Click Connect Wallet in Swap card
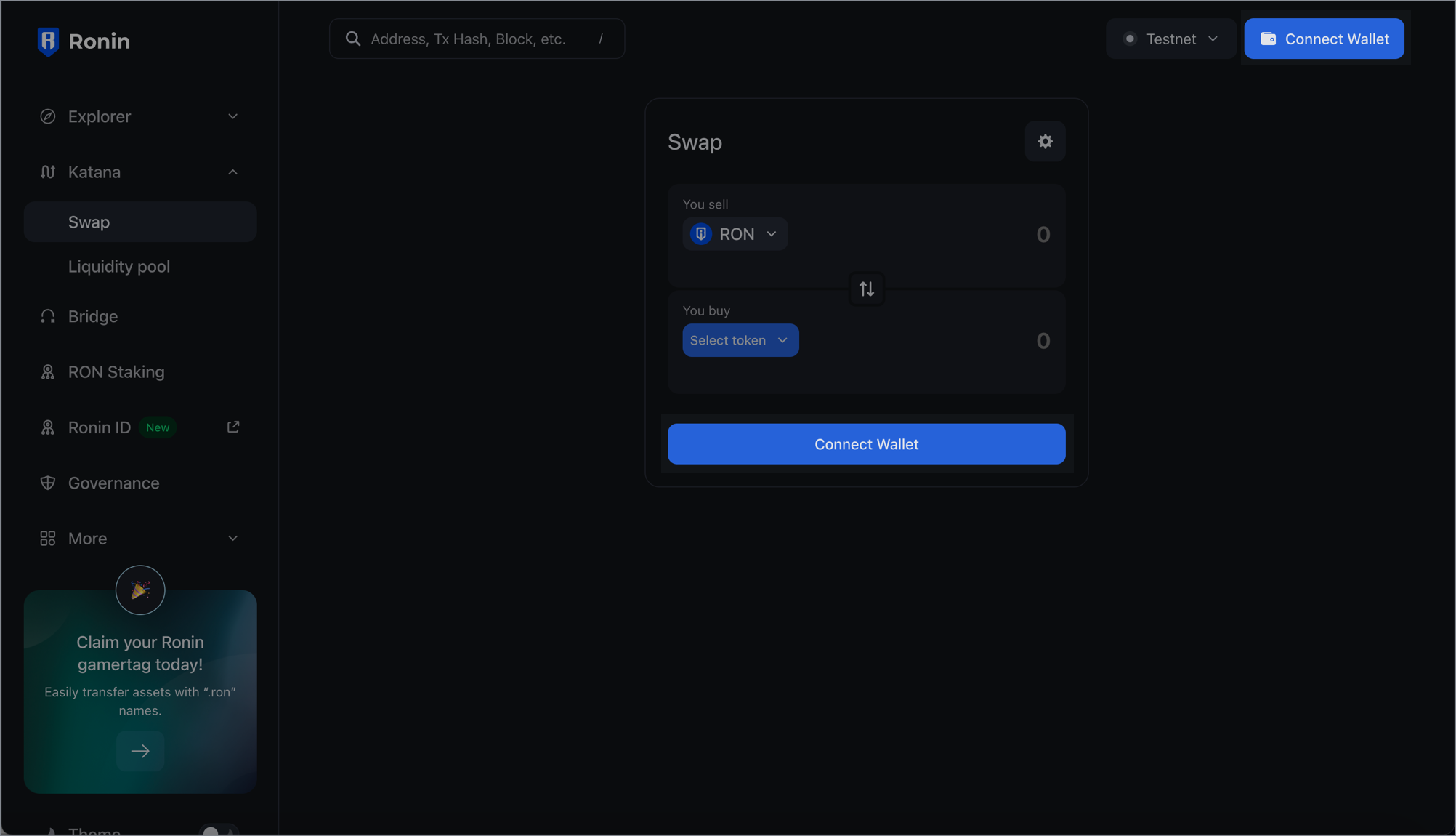The width and height of the screenshot is (1456, 836). point(866,444)
